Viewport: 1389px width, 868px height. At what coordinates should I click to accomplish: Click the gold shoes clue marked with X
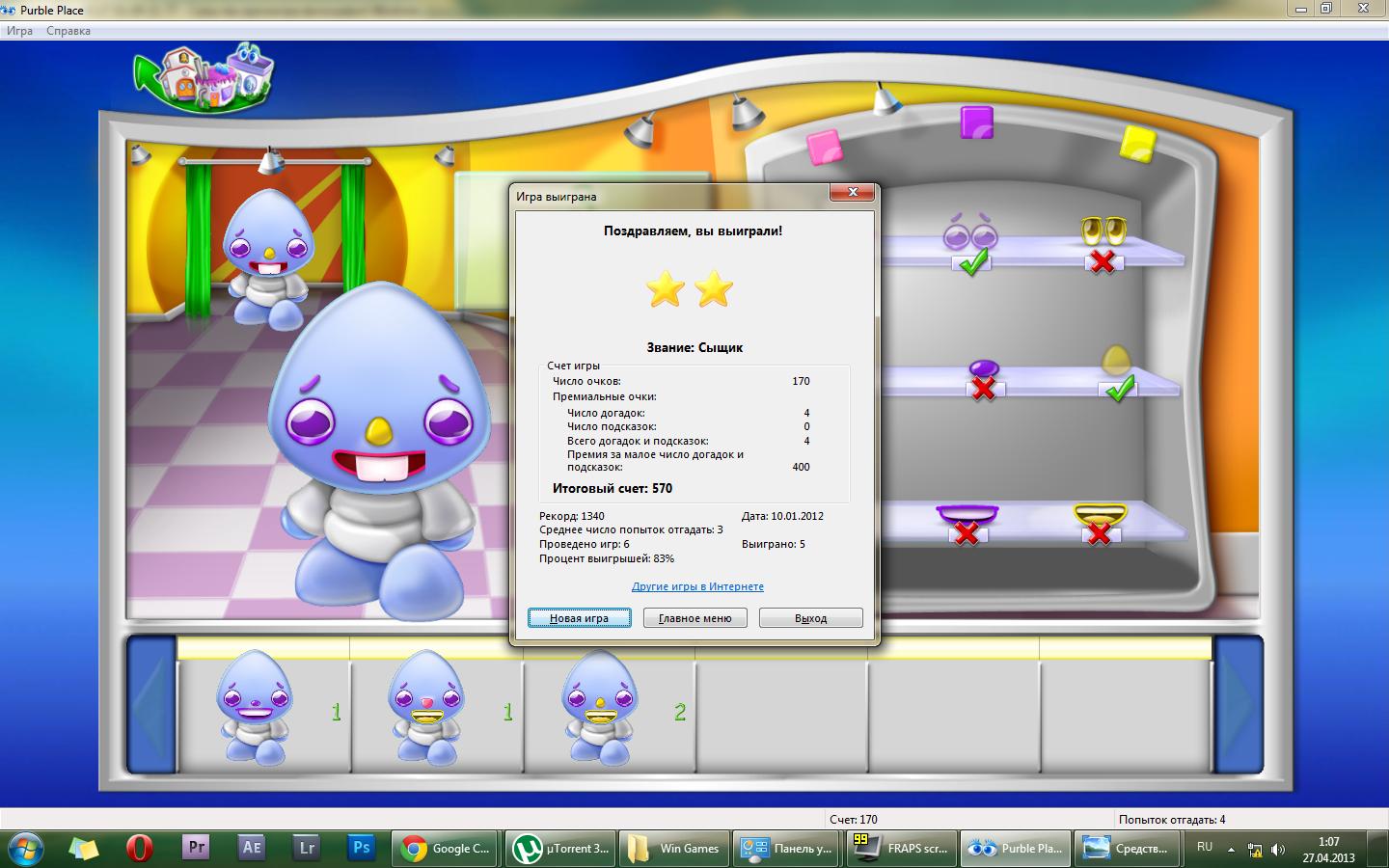pyautogui.click(x=1103, y=231)
